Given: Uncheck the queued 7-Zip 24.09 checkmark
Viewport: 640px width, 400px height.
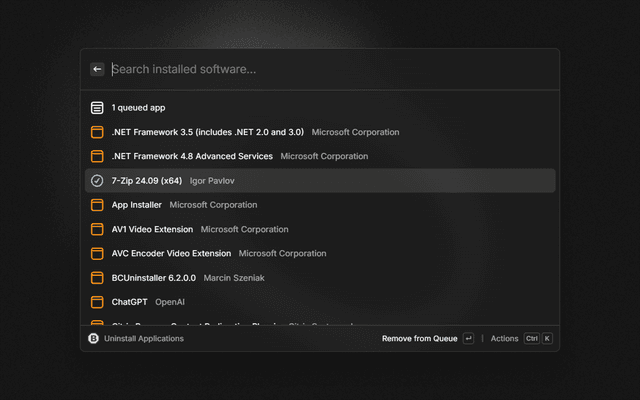Looking at the screenshot, I should click(97, 180).
